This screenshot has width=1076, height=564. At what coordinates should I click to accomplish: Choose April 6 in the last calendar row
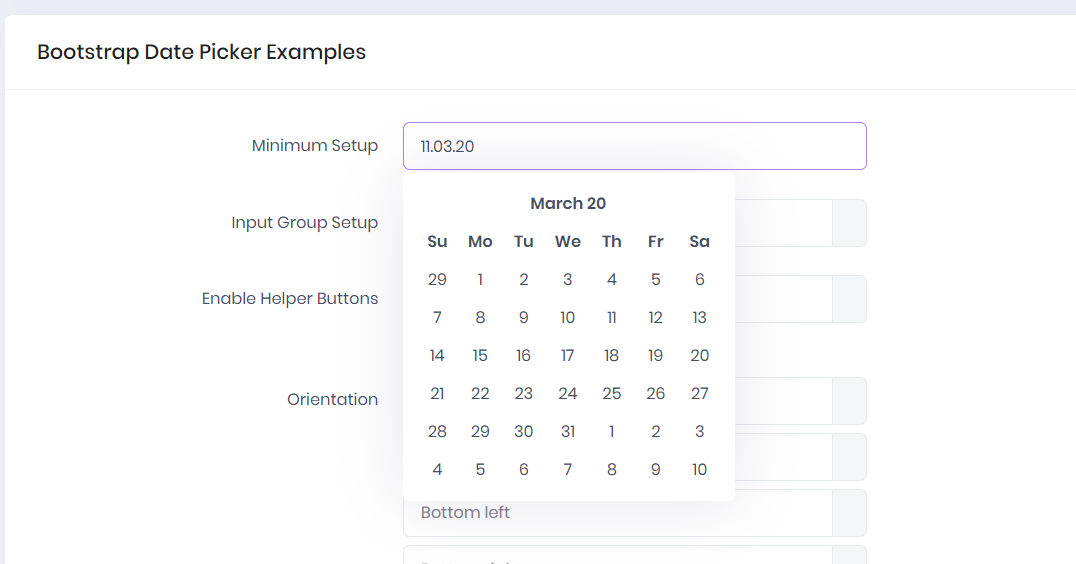(x=524, y=470)
